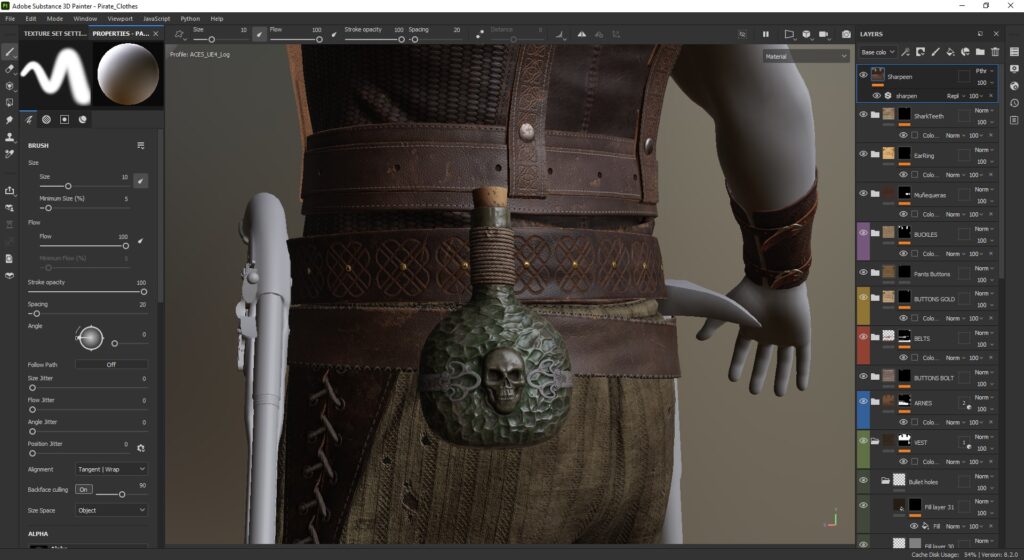The image size is (1024, 560).
Task: Open the Size Space Object dropdown
Action: pyautogui.click(x=111, y=510)
